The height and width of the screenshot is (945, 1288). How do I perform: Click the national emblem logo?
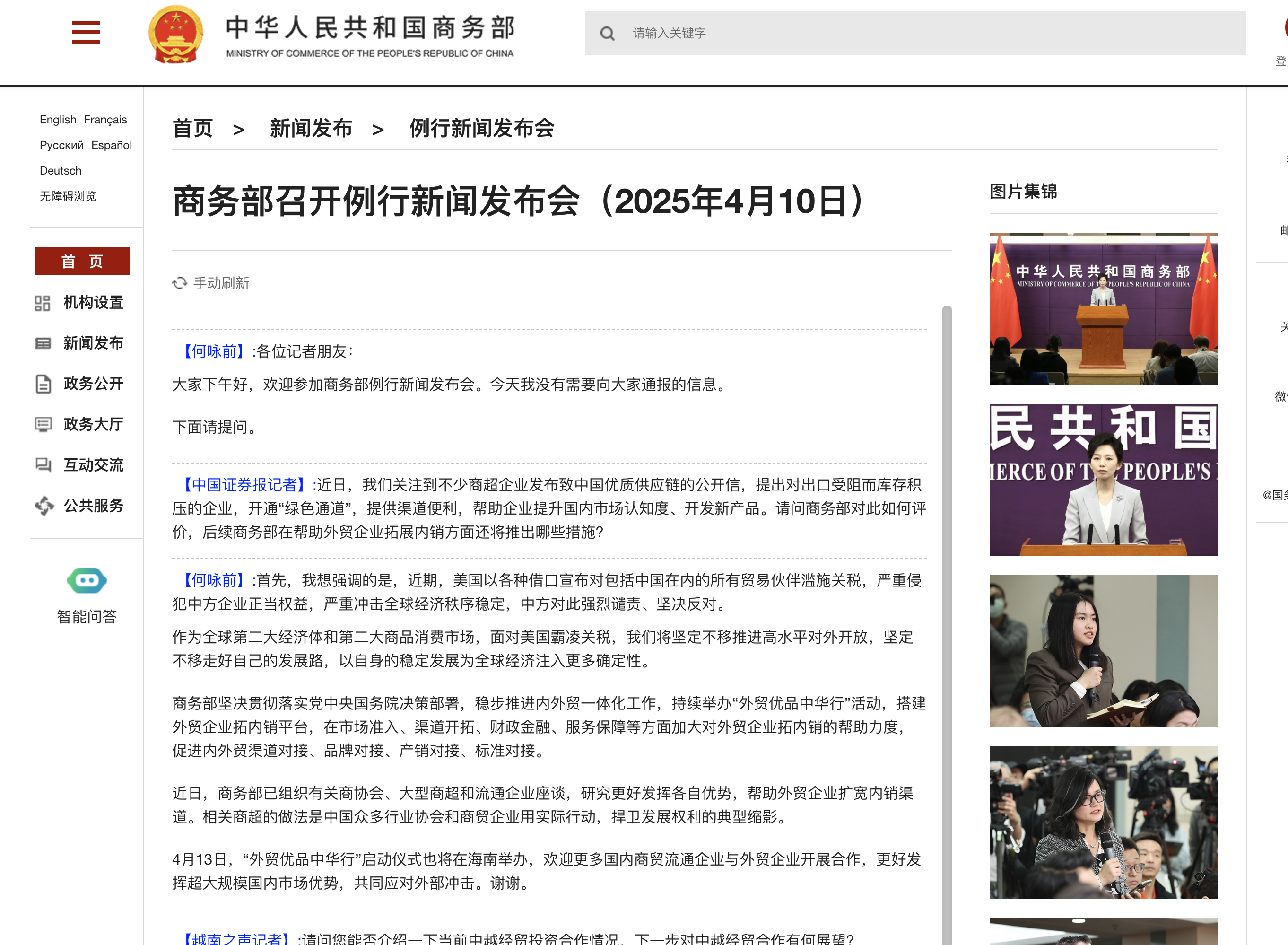coord(175,34)
